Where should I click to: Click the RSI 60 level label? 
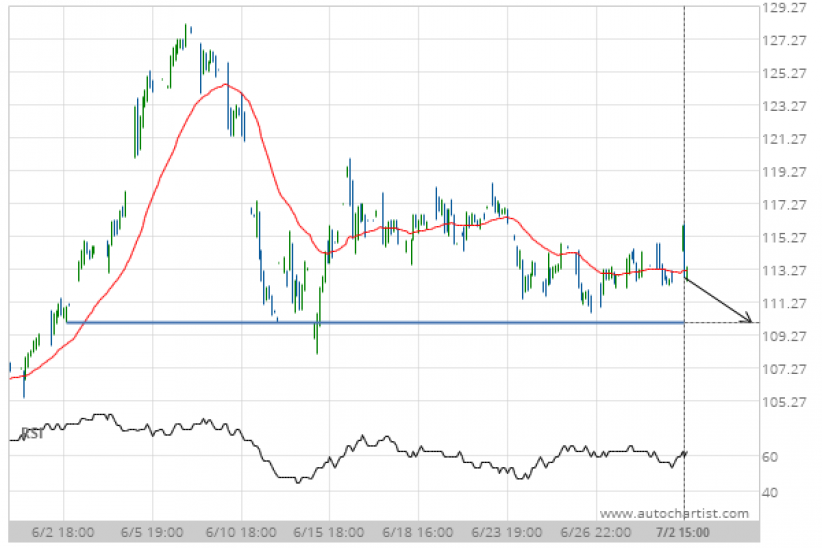point(770,457)
